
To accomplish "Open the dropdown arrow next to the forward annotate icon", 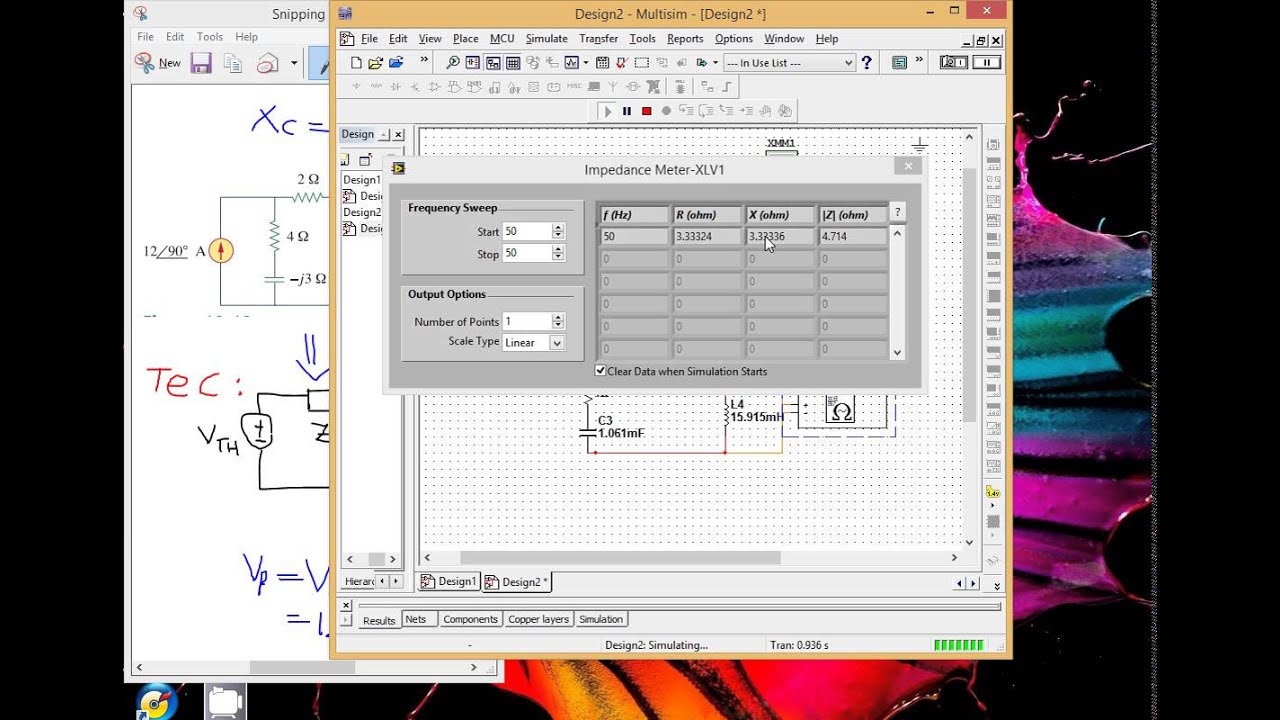I will click(x=715, y=63).
